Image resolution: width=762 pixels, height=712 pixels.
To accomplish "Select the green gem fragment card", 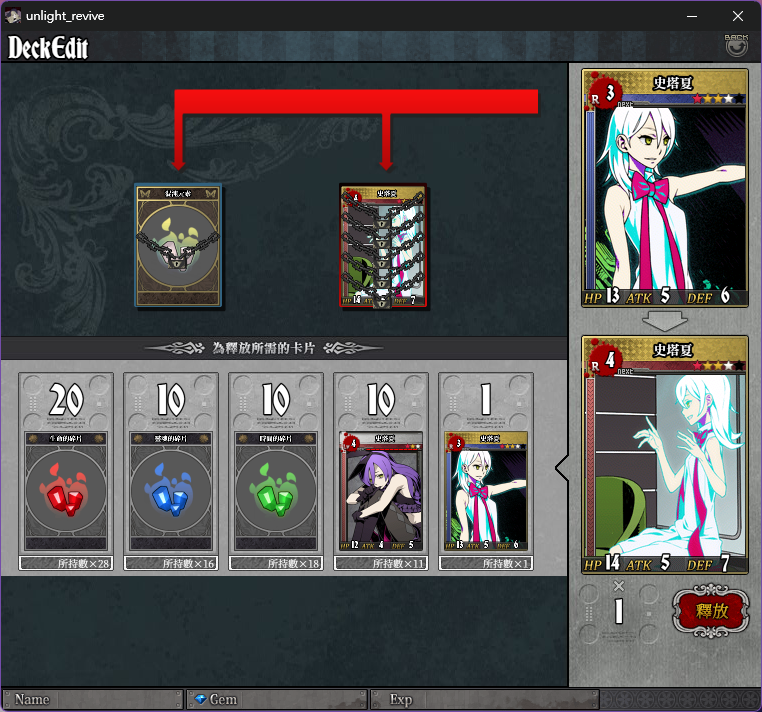I will pos(276,491).
